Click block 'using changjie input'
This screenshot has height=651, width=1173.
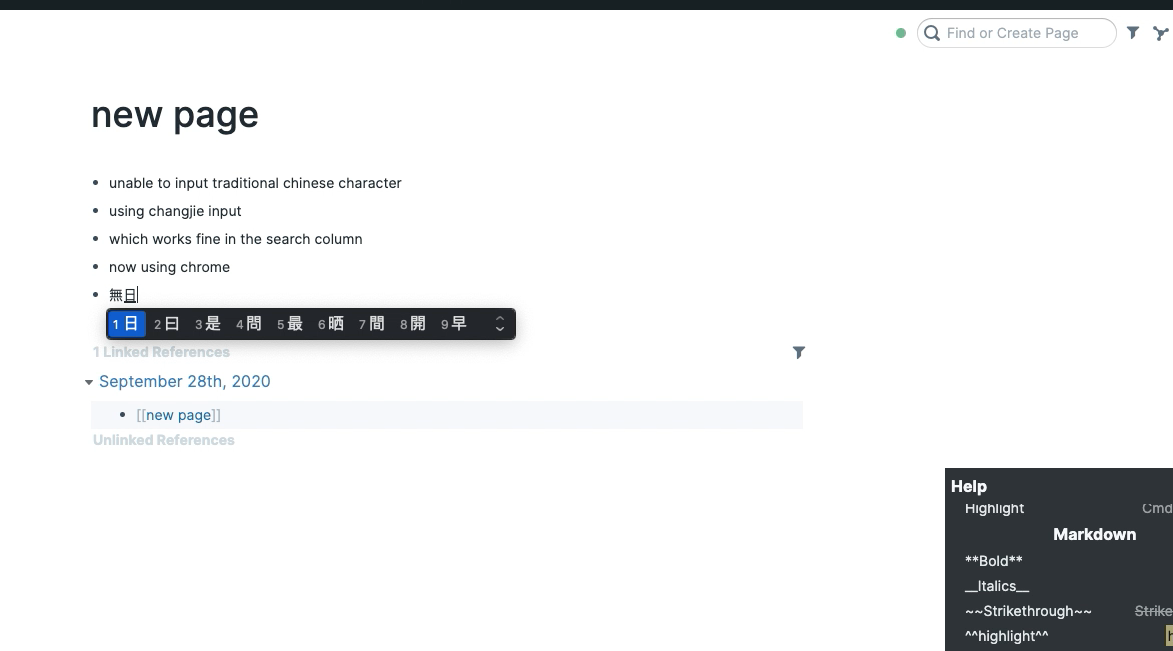click(x=175, y=211)
